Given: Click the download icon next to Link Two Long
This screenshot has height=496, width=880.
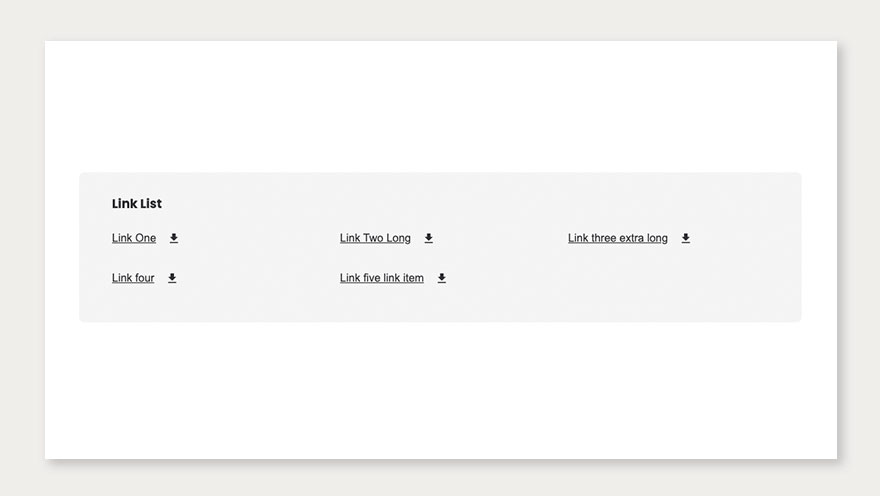Looking at the screenshot, I should [428, 238].
